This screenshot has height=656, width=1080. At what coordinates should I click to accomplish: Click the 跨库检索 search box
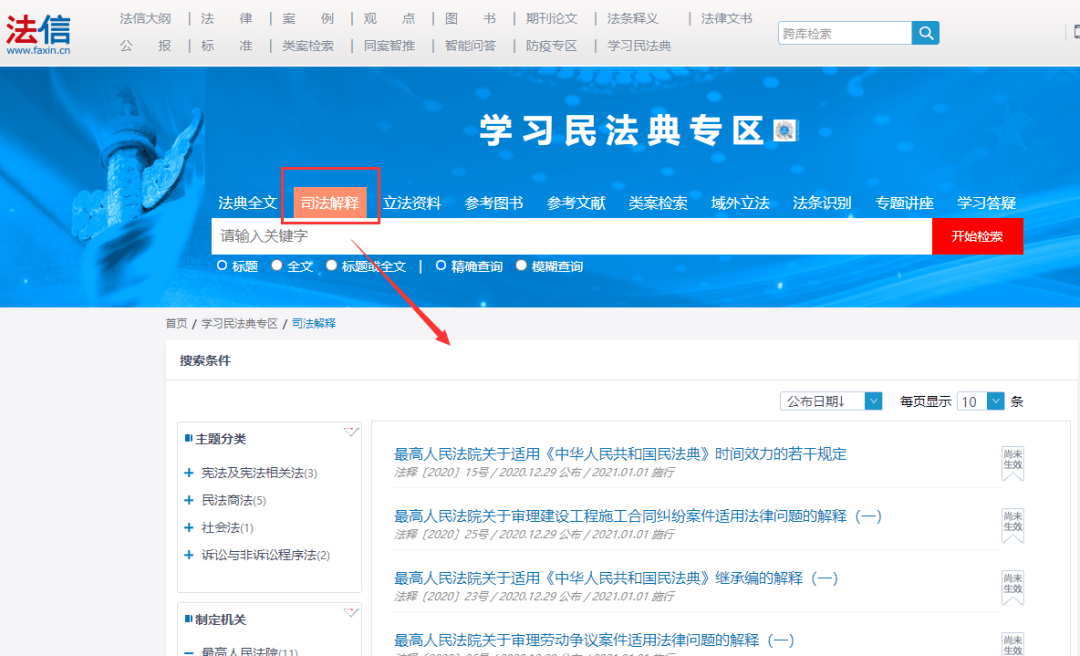click(845, 33)
